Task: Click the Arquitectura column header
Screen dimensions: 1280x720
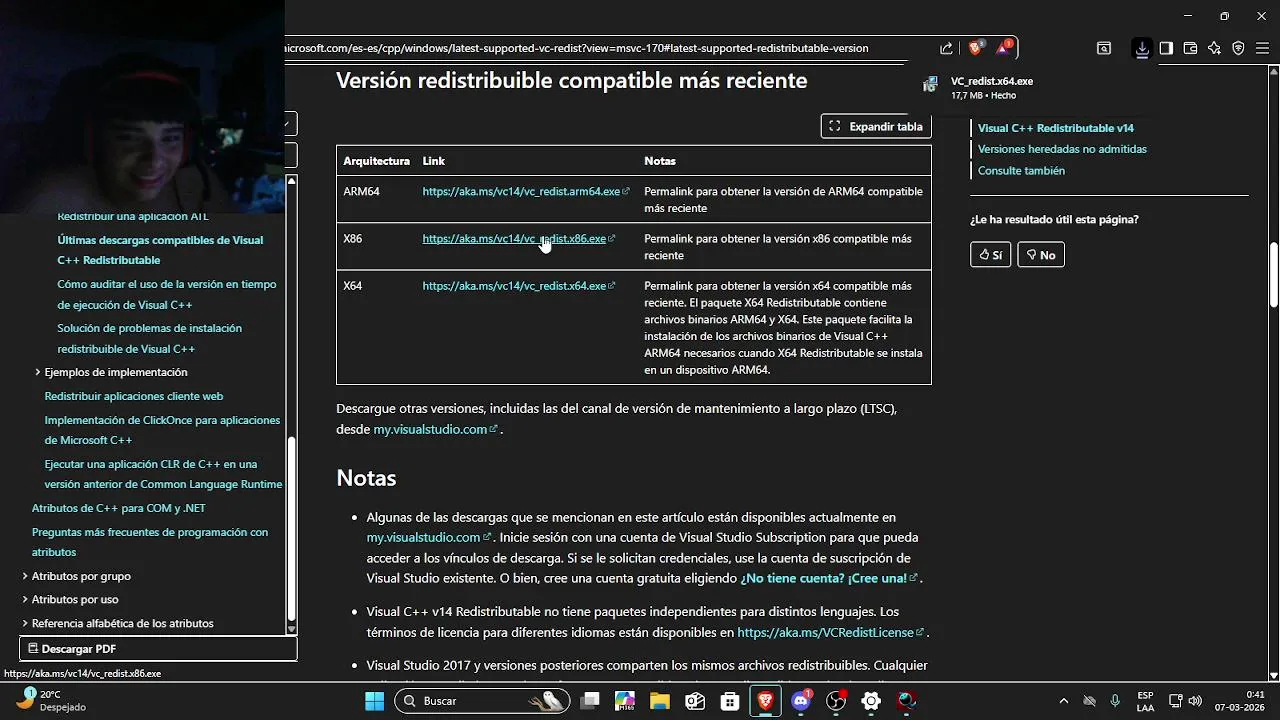Action: pos(376,161)
